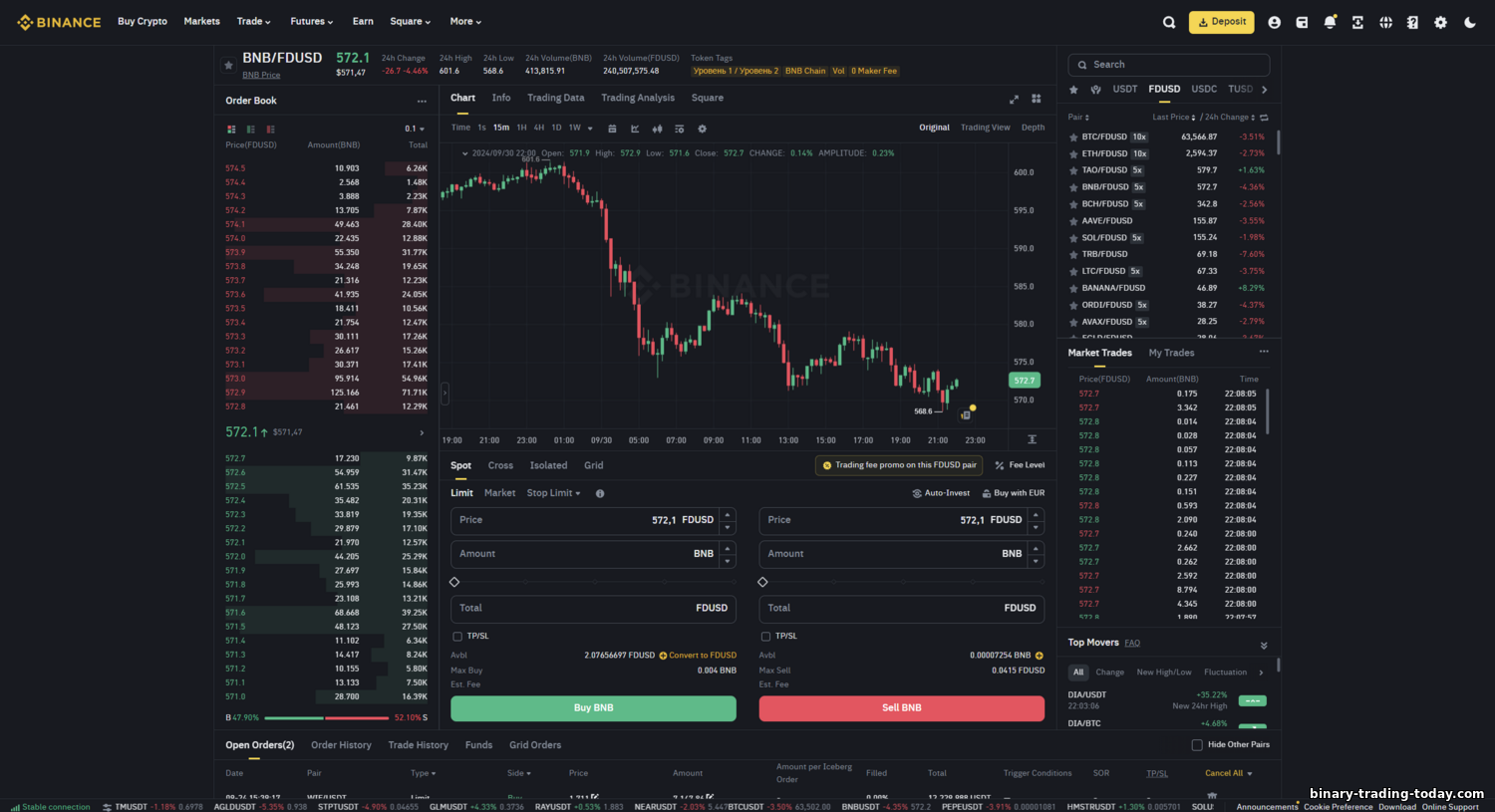Image resolution: width=1495 pixels, height=812 pixels.
Task: Open Order Book more options menu
Action: tap(422, 101)
